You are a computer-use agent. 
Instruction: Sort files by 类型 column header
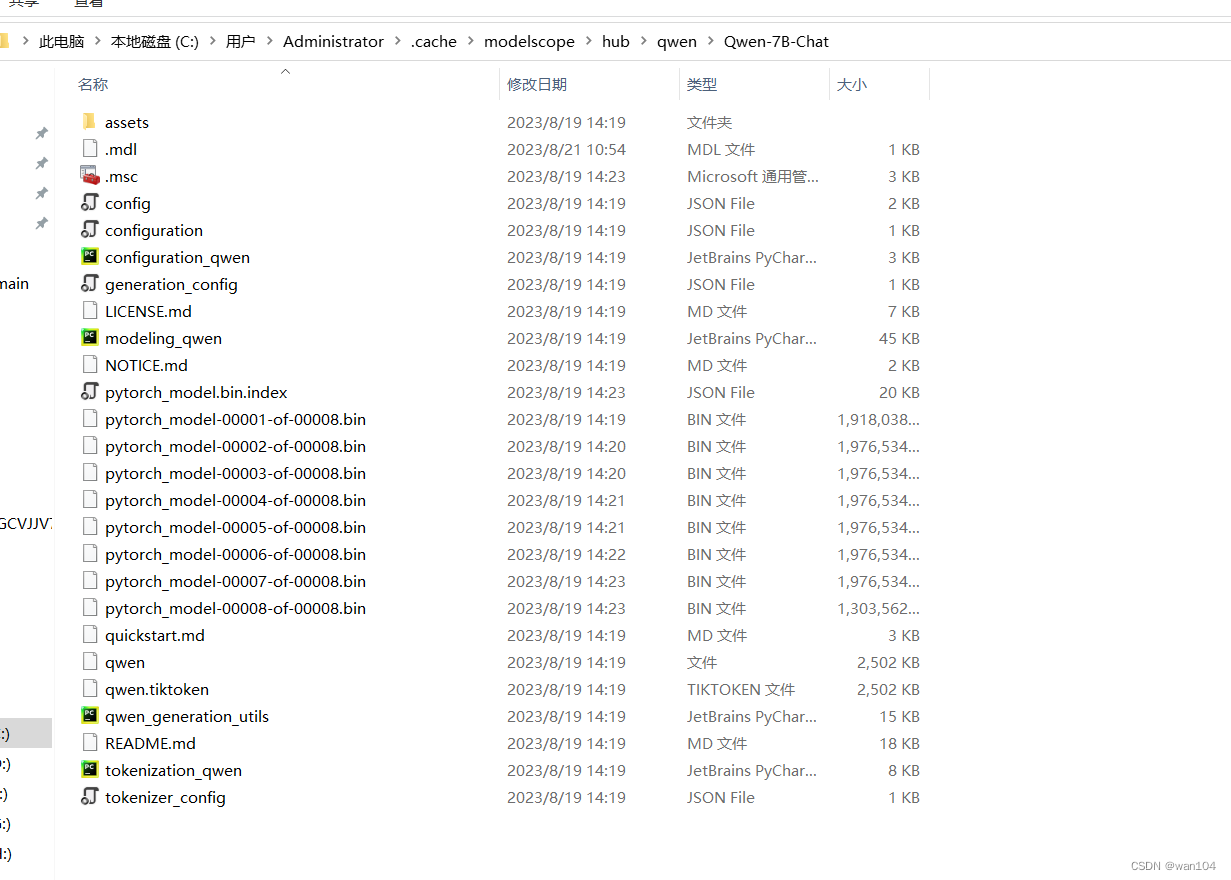click(x=702, y=85)
